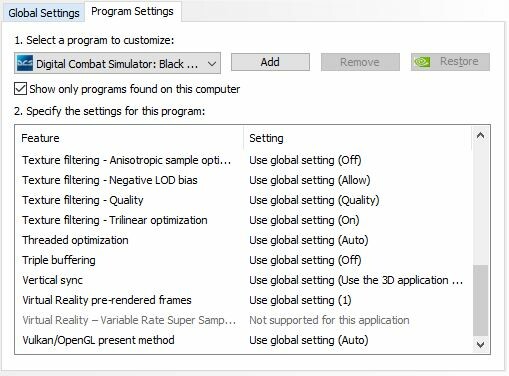Select Virtual Reality pre-rendered frames row
509x376 pixels.
coord(243,300)
